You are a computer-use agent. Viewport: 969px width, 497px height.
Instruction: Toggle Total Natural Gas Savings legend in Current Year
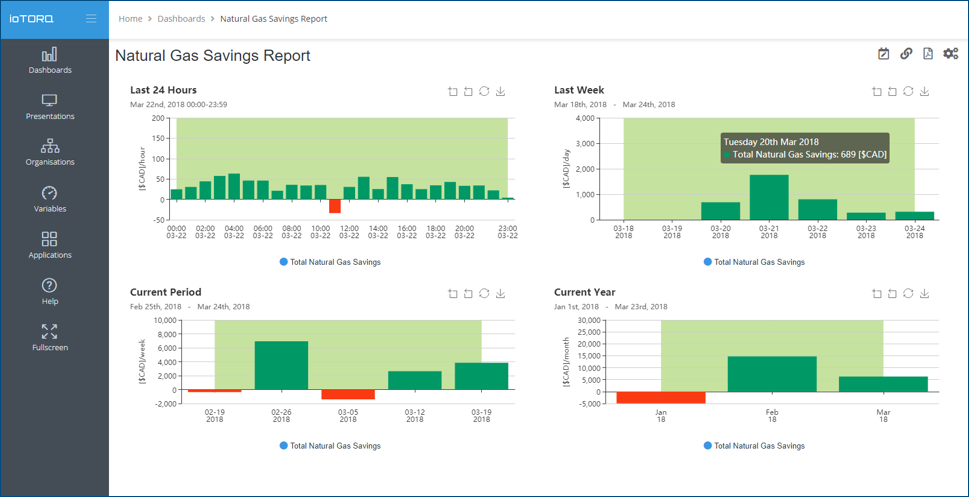[x=755, y=446]
